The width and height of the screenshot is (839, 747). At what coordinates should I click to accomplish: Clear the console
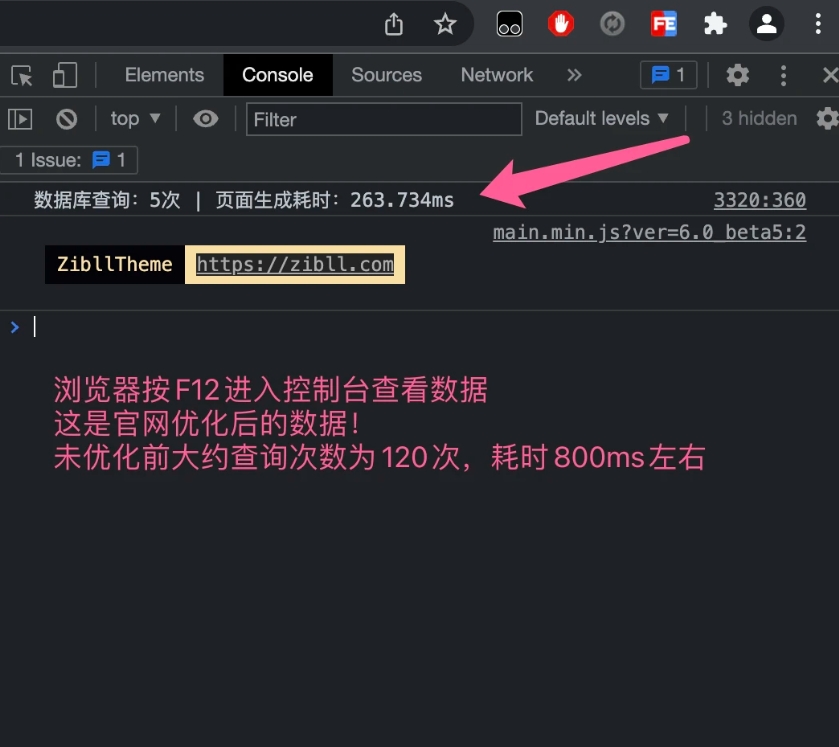click(x=66, y=119)
